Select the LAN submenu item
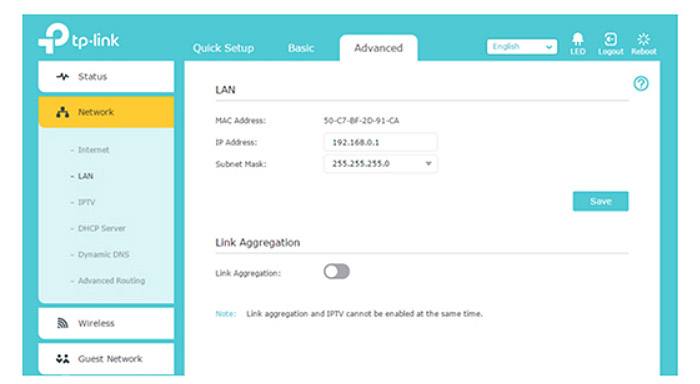The image size is (700, 384). coord(86,176)
